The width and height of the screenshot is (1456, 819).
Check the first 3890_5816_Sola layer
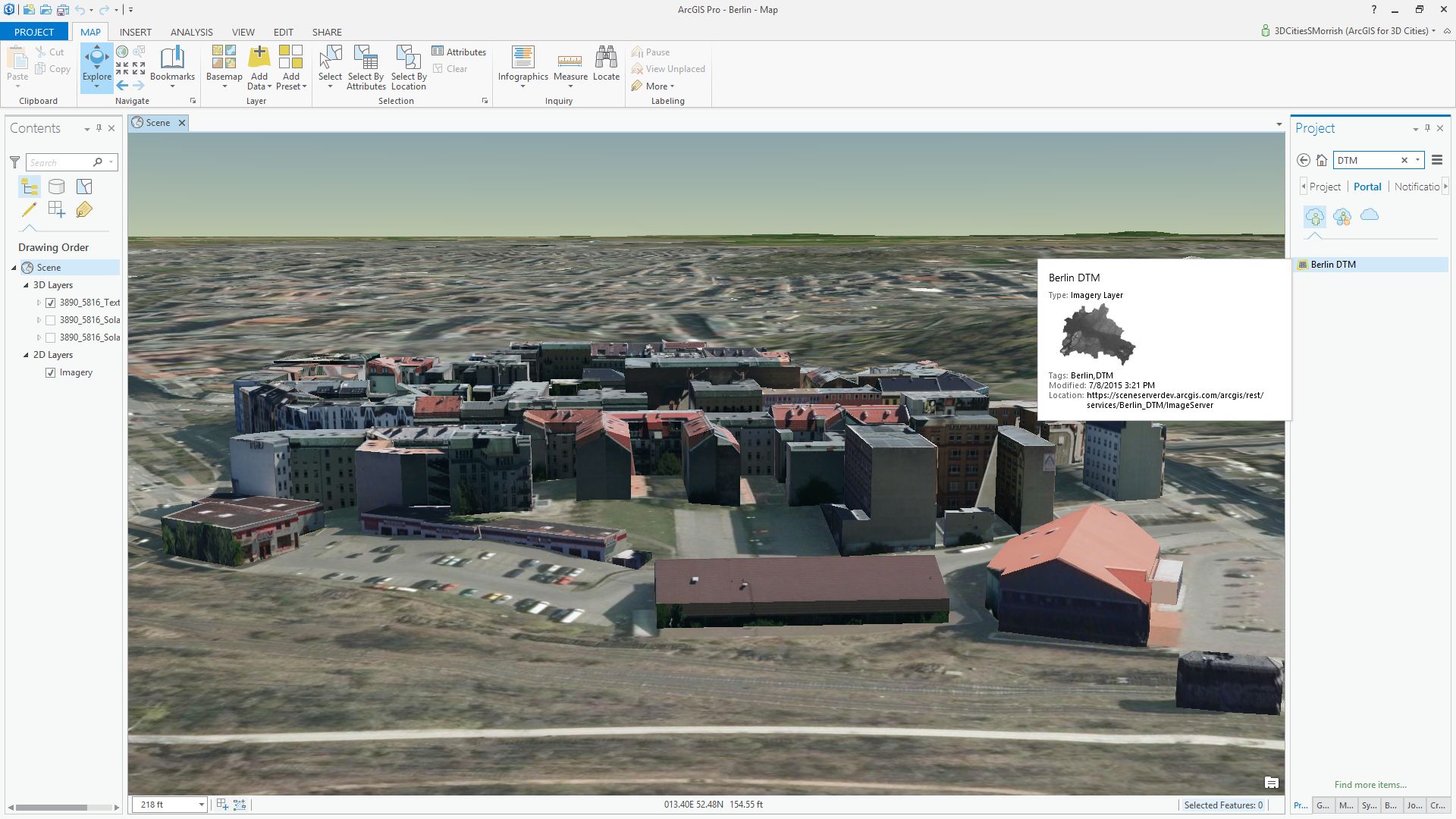(x=51, y=320)
